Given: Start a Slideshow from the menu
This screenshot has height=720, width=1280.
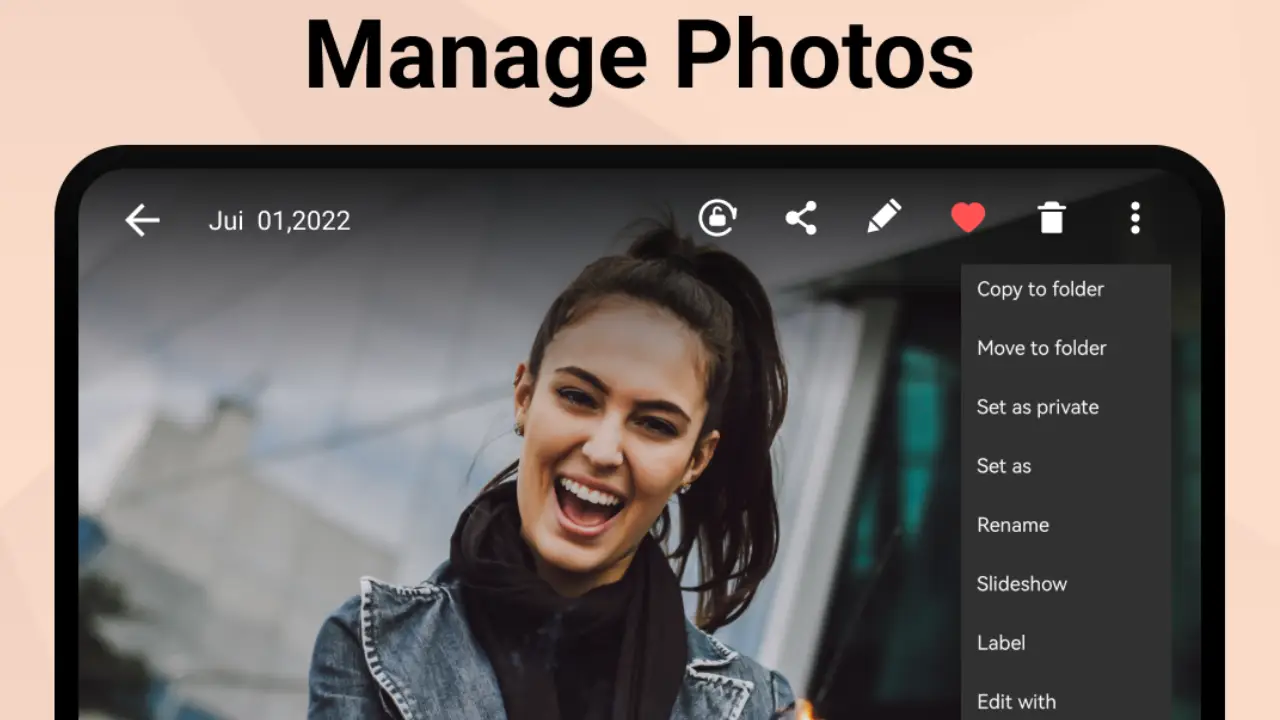Looking at the screenshot, I should pos(1022,584).
